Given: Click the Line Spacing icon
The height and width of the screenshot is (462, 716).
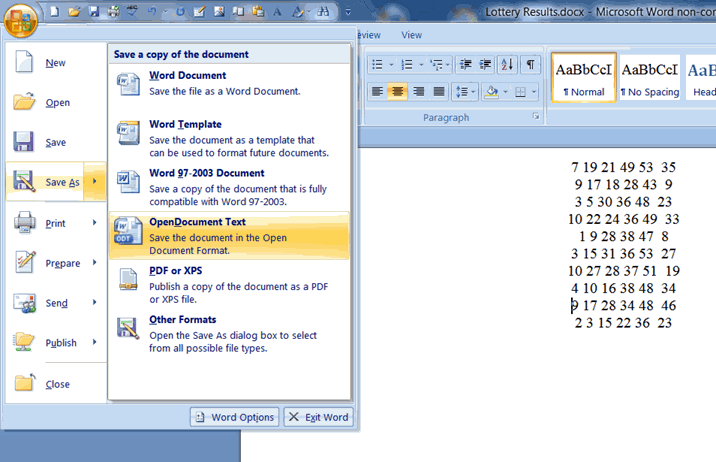Looking at the screenshot, I should [x=462, y=92].
